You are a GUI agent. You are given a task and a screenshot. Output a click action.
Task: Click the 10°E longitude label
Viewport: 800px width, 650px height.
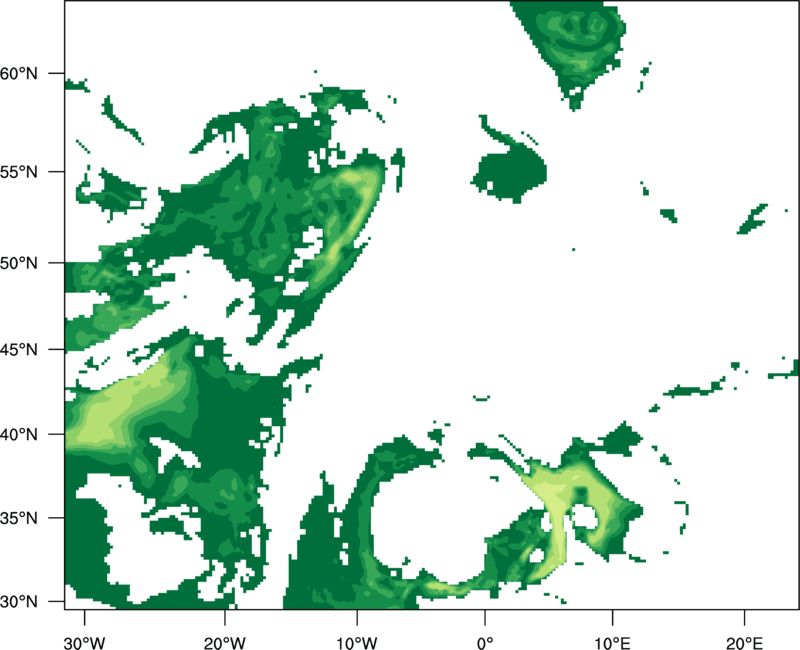coord(612,643)
